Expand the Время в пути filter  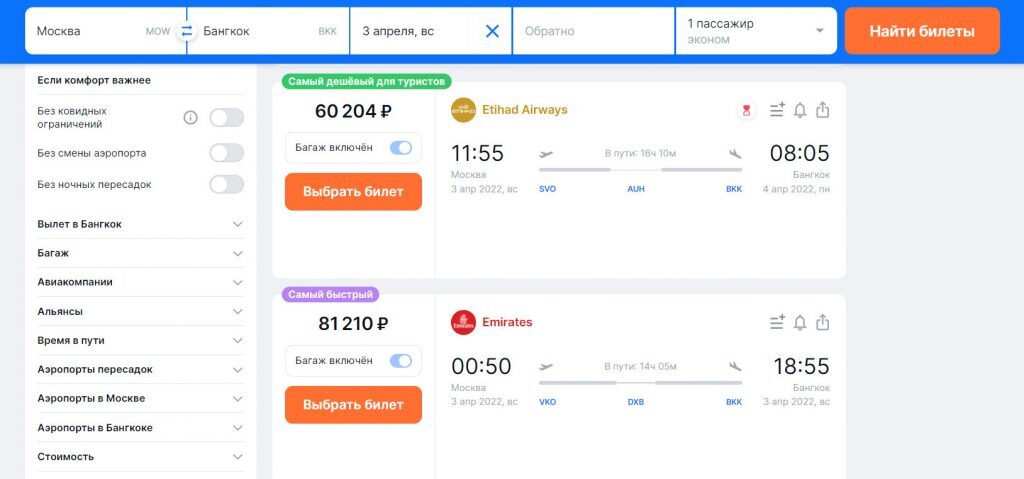click(140, 340)
